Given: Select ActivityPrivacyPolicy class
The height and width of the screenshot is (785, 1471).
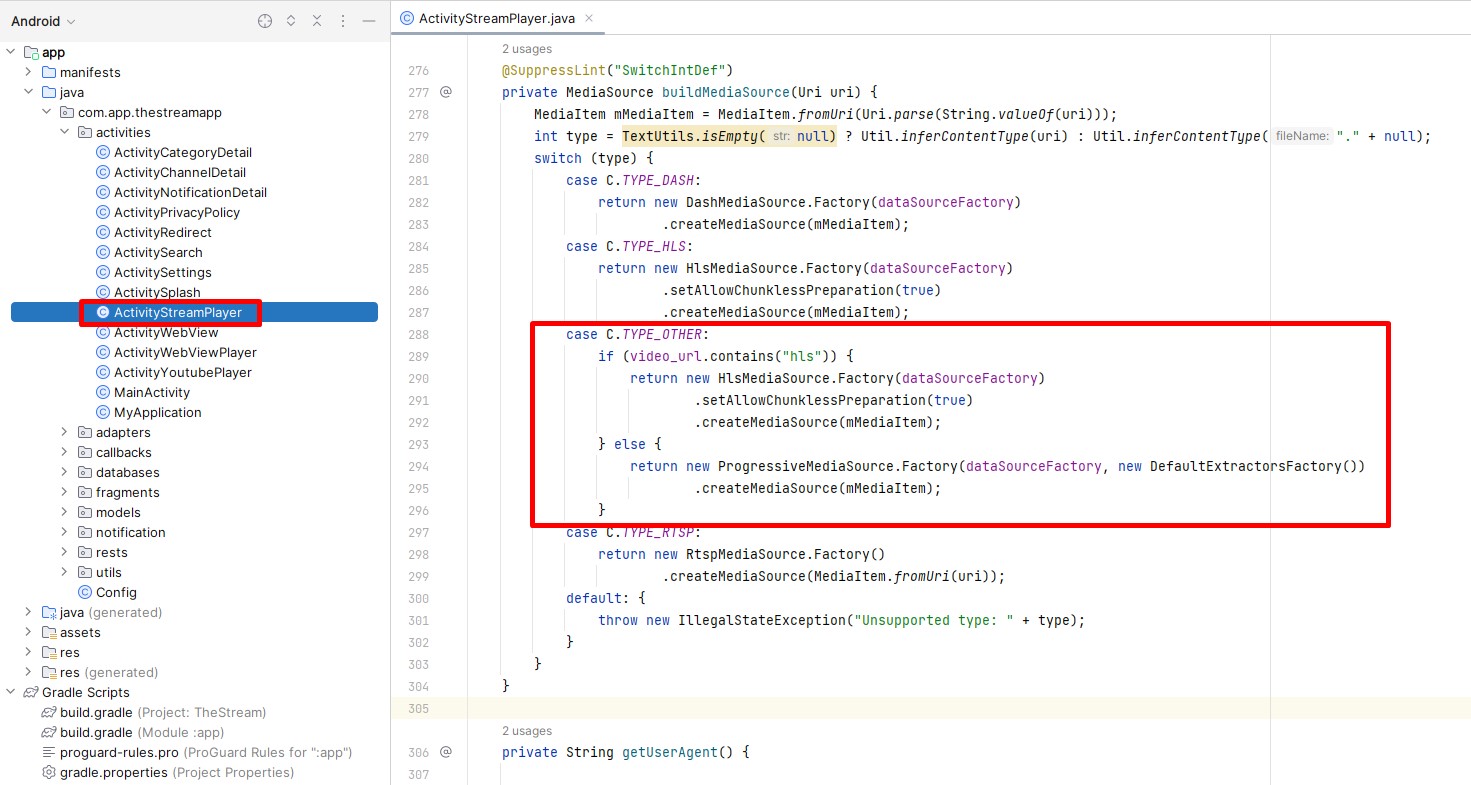Looking at the screenshot, I should pos(177,212).
